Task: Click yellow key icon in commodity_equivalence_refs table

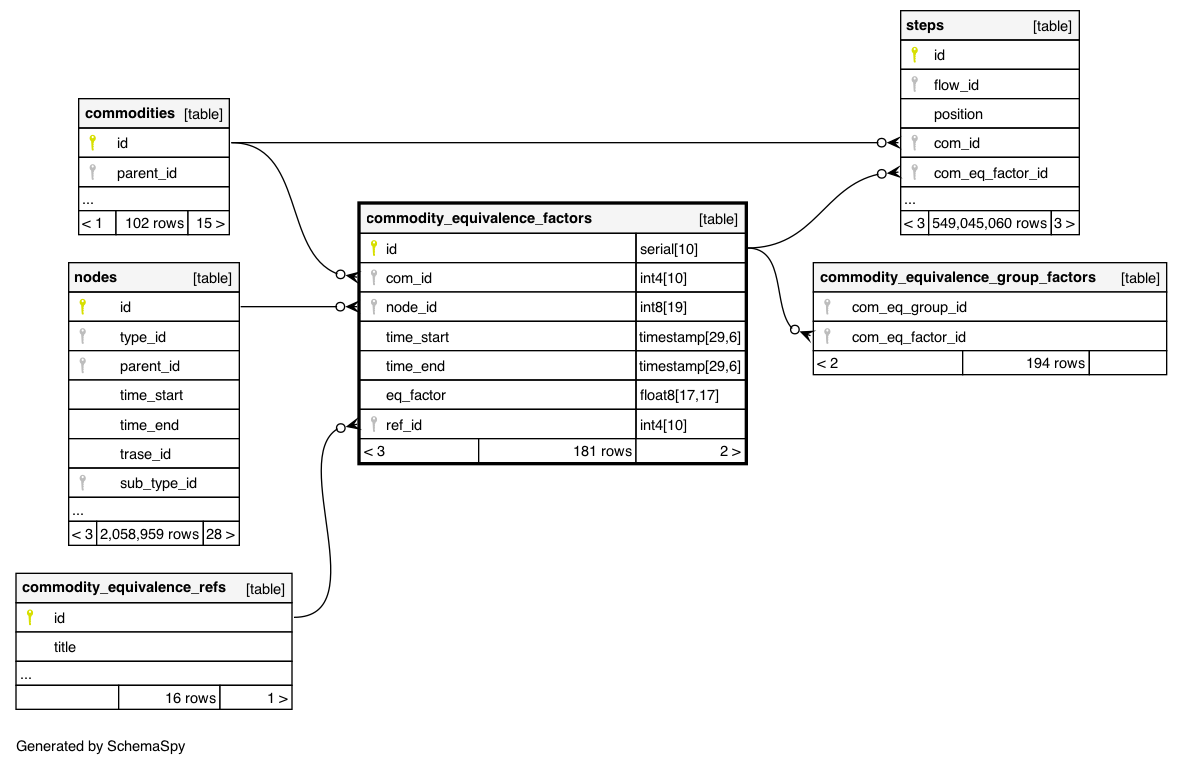Action: pos(30,617)
